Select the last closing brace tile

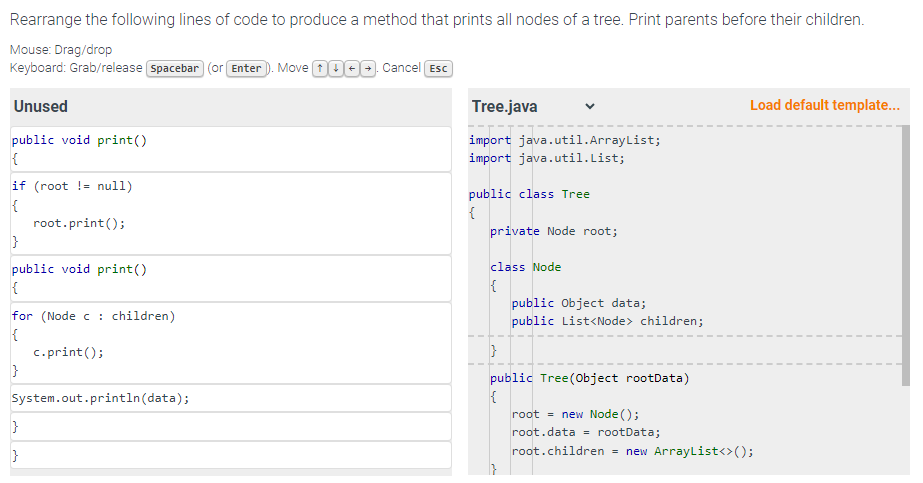click(231, 455)
